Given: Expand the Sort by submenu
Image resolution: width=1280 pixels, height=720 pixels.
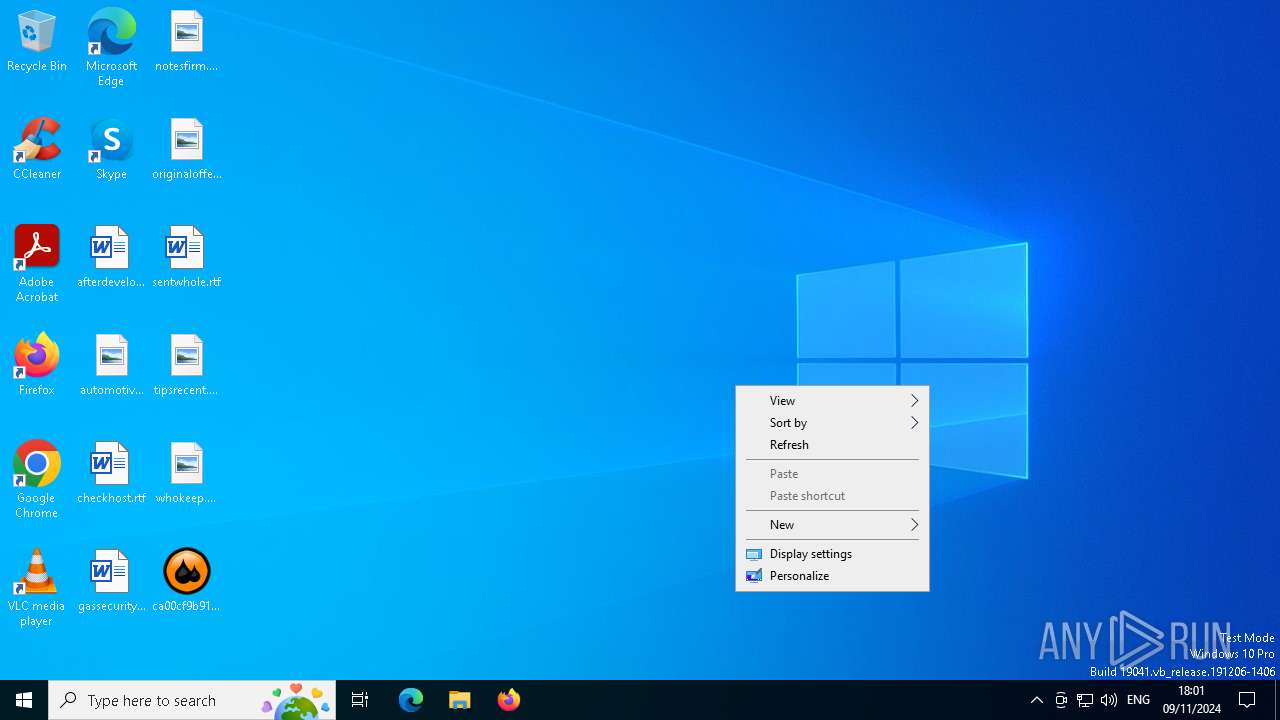Looking at the screenshot, I should coord(832,423).
